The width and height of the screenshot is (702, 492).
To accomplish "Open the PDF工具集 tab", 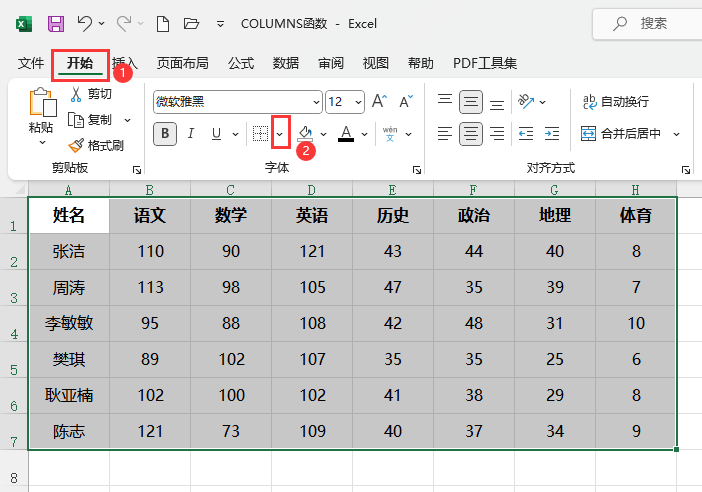I will 485,63.
